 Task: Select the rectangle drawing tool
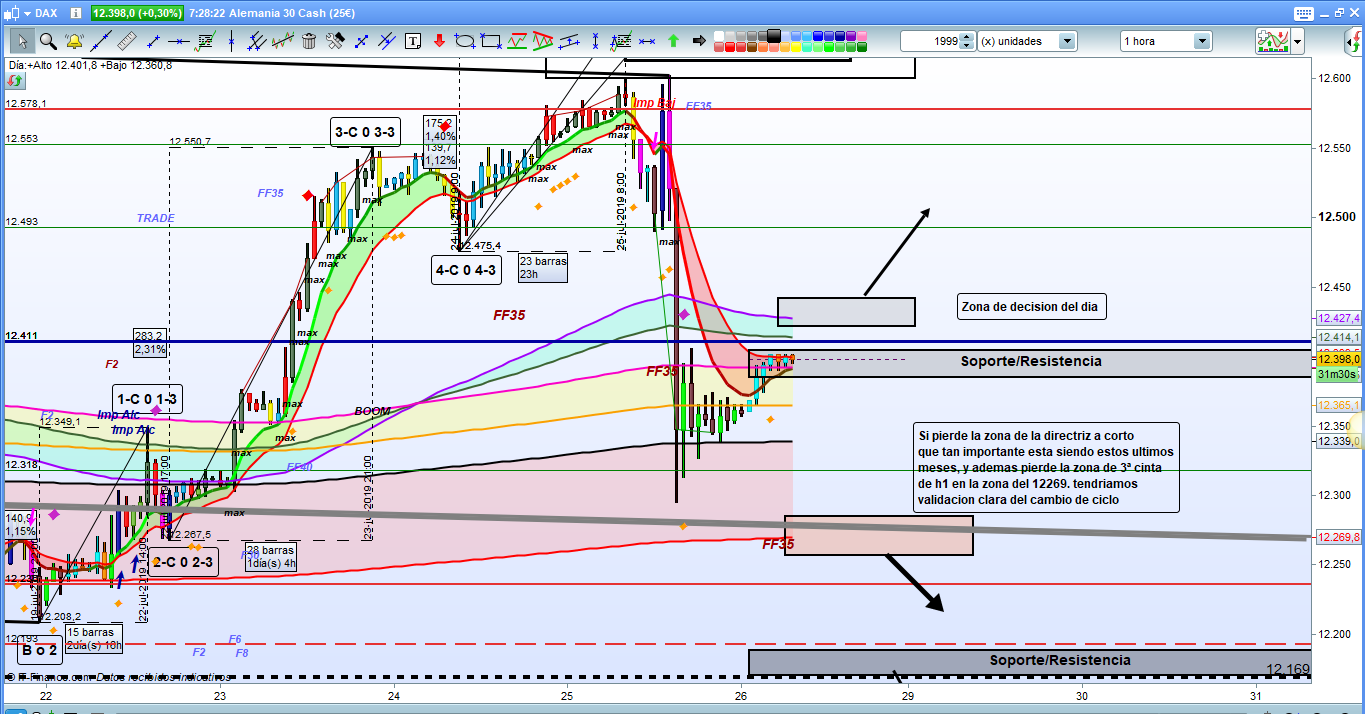[x=491, y=41]
